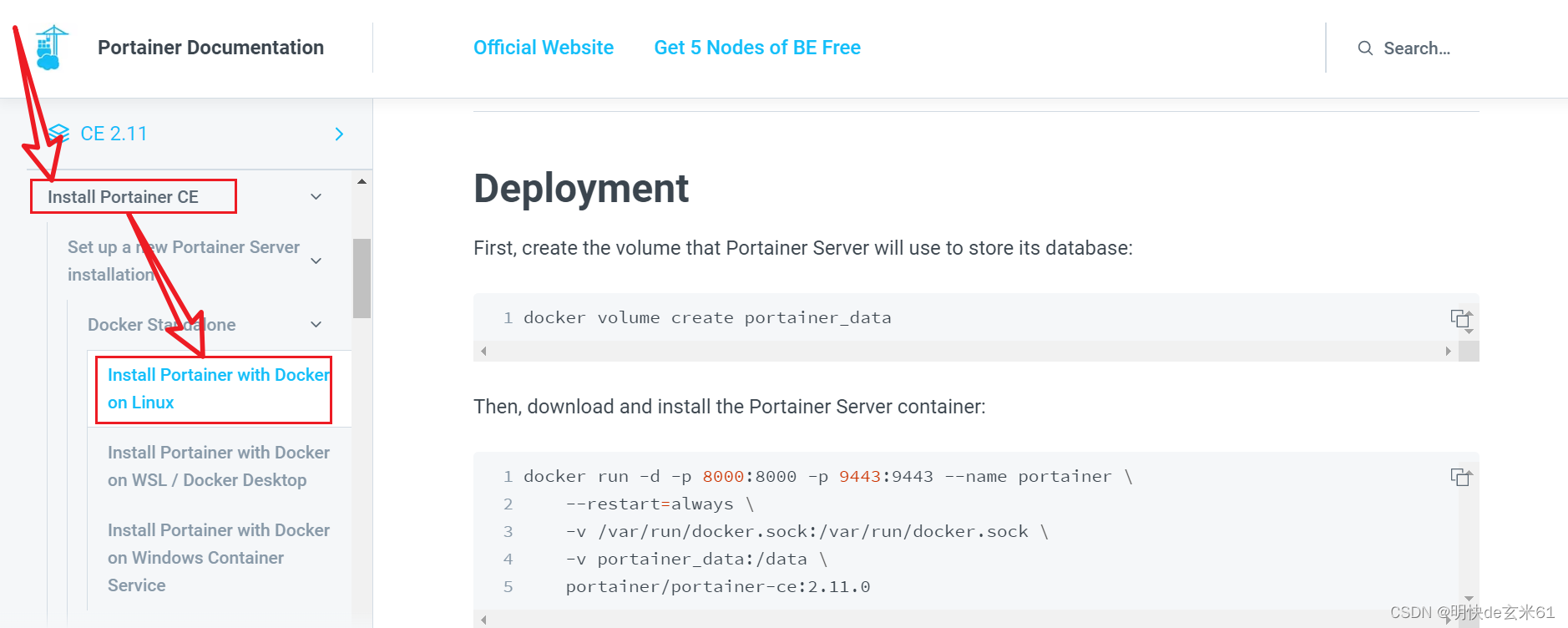The image size is (1568, 628).
Task: Focus the Search field
Action: click(1417, 48)
